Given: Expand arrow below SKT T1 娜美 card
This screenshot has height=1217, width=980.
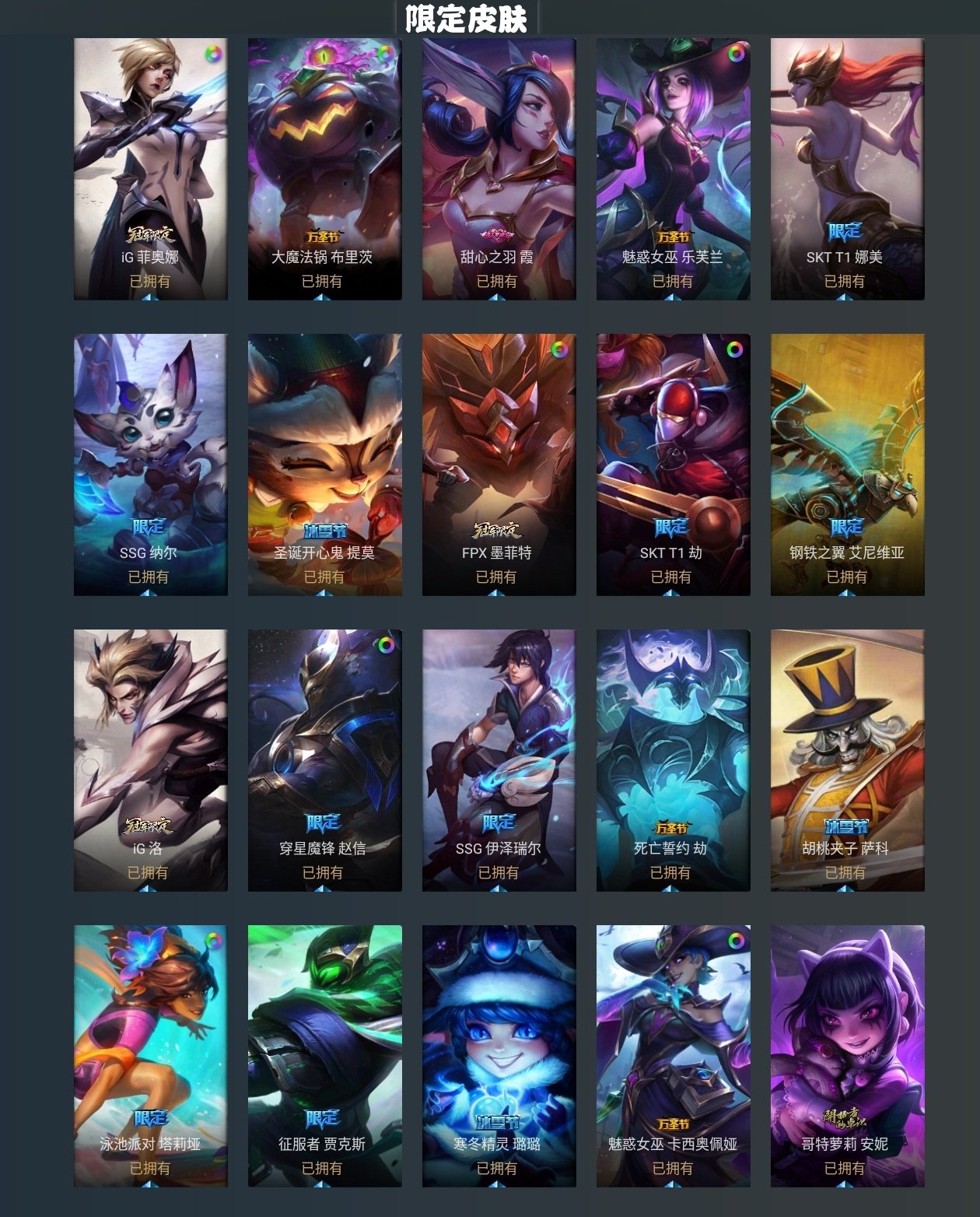Looking at the screenshot, I should pos(845,296).
